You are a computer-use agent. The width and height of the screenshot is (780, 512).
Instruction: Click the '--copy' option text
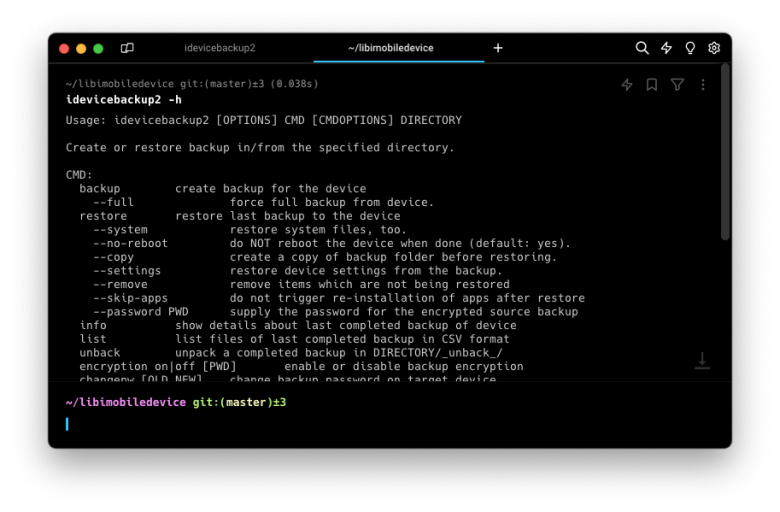(x=113, y=257)
